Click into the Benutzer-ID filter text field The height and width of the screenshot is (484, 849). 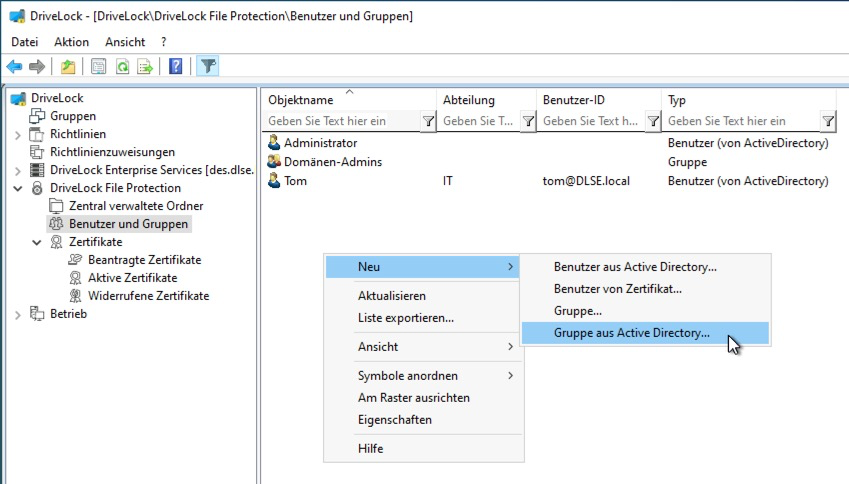click(592, 121)
